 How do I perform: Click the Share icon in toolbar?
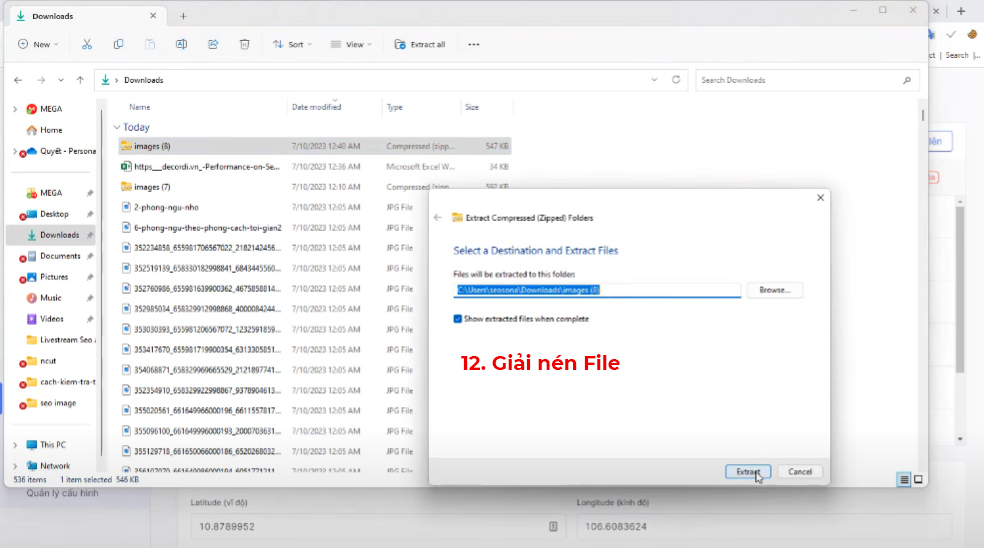click(213, 44)
